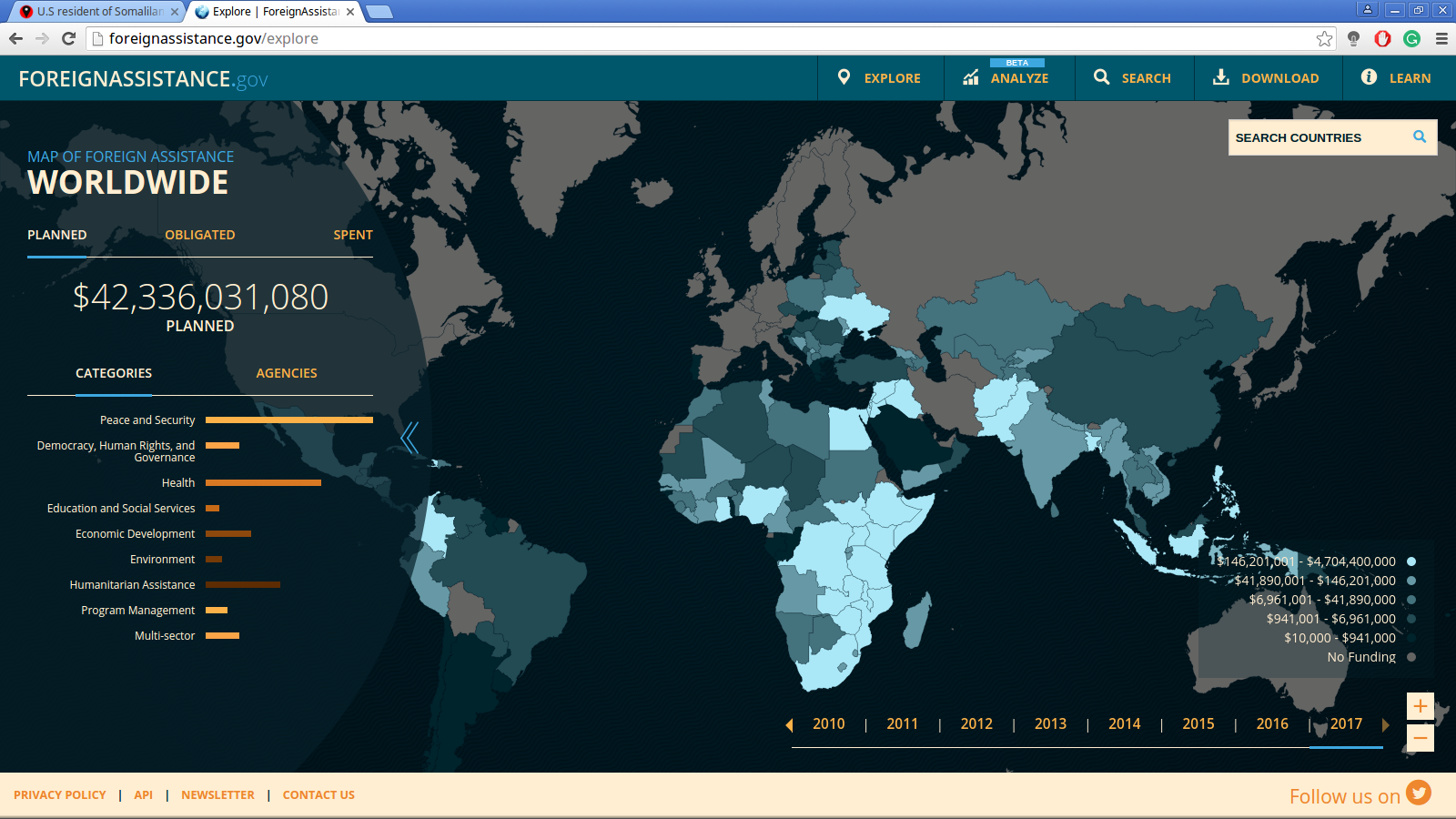Click the Program Management category label
This screenshot has height=819, width=1456.
coord(137,610)
